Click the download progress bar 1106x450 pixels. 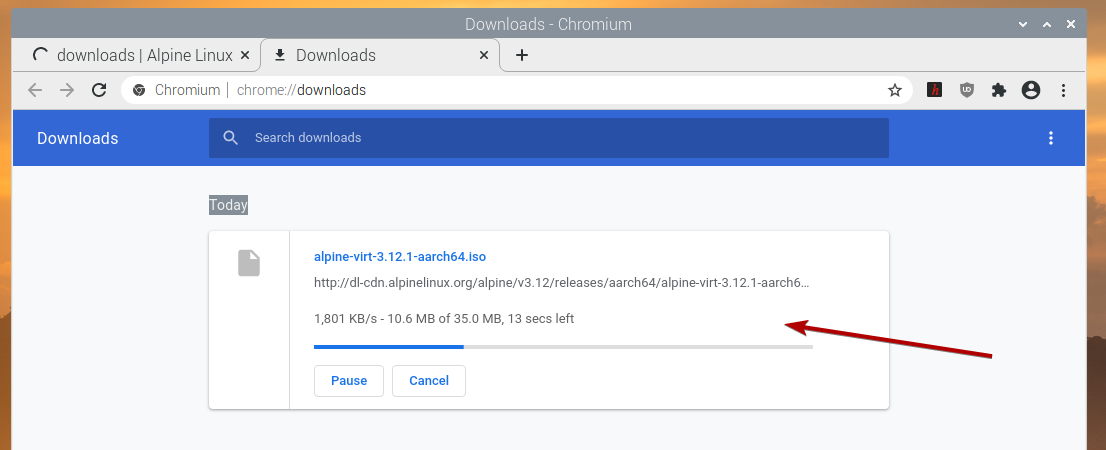point(563,346)
